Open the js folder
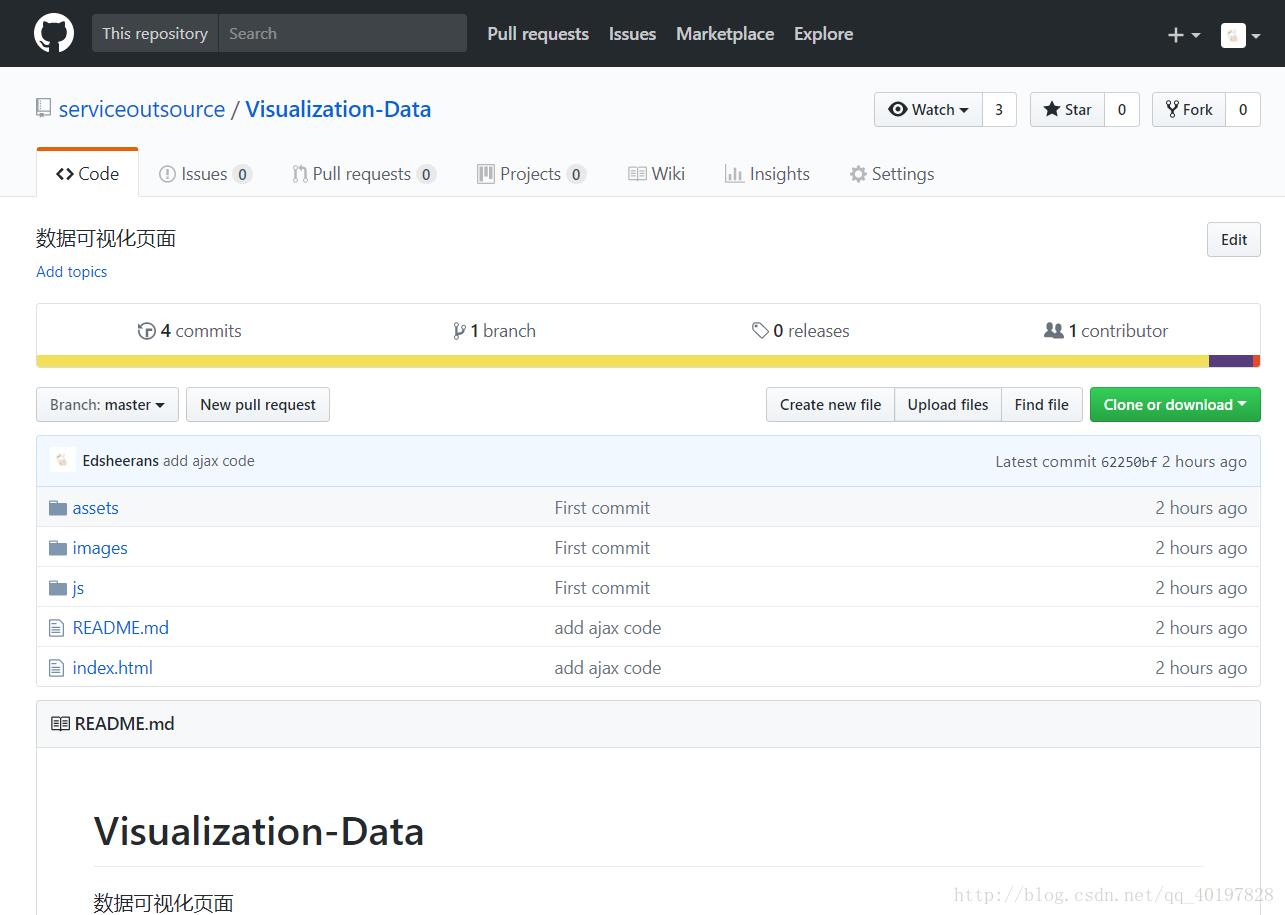Screen dimensions: 1285x915 coord(79,588)
